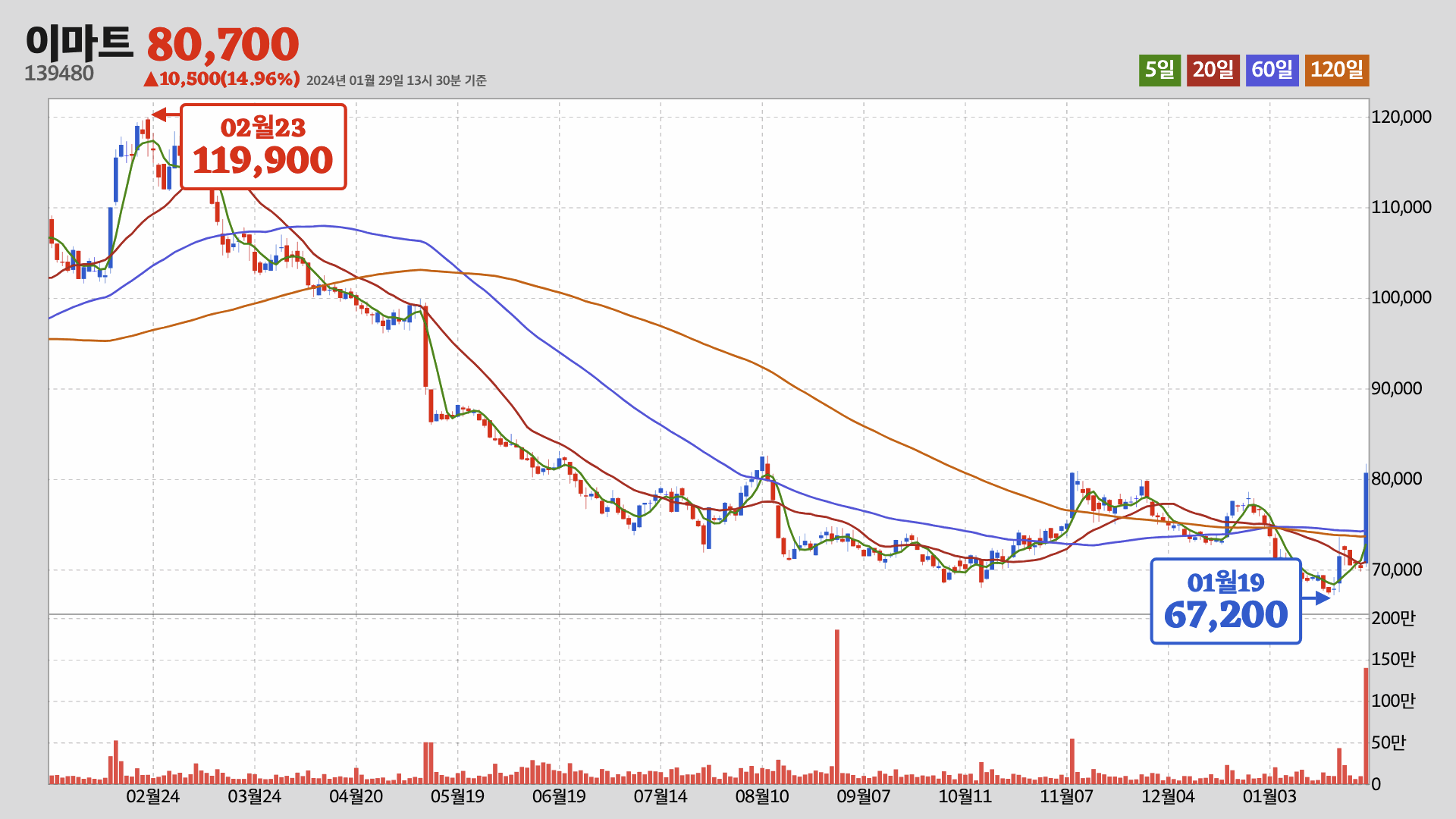Click the last tall volume bar at chart end
This screenshot has width=1456, height=819.
1366,726
